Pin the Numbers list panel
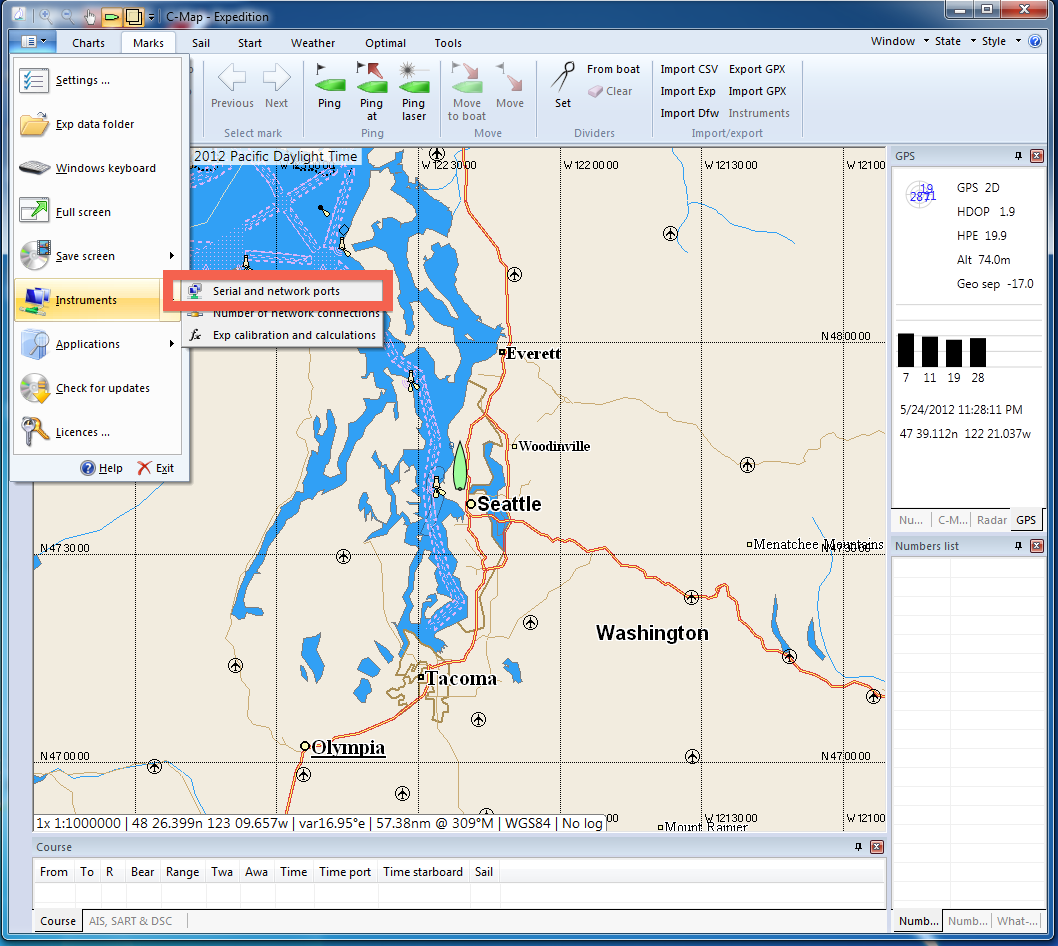Screen dimensions: 1058x946 tap(1018, 546)
